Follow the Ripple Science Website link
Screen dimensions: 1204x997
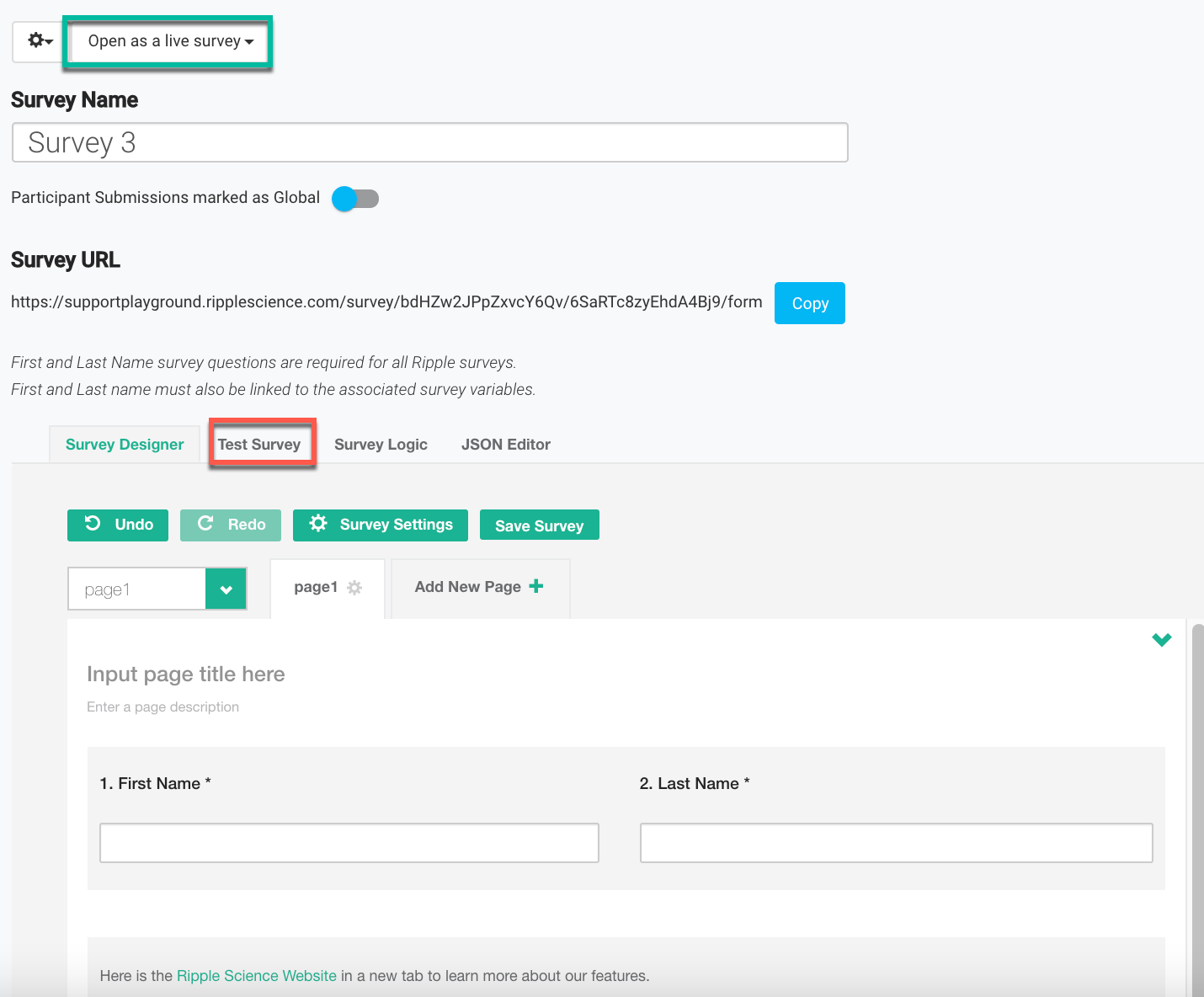click(x=256, y=976)
